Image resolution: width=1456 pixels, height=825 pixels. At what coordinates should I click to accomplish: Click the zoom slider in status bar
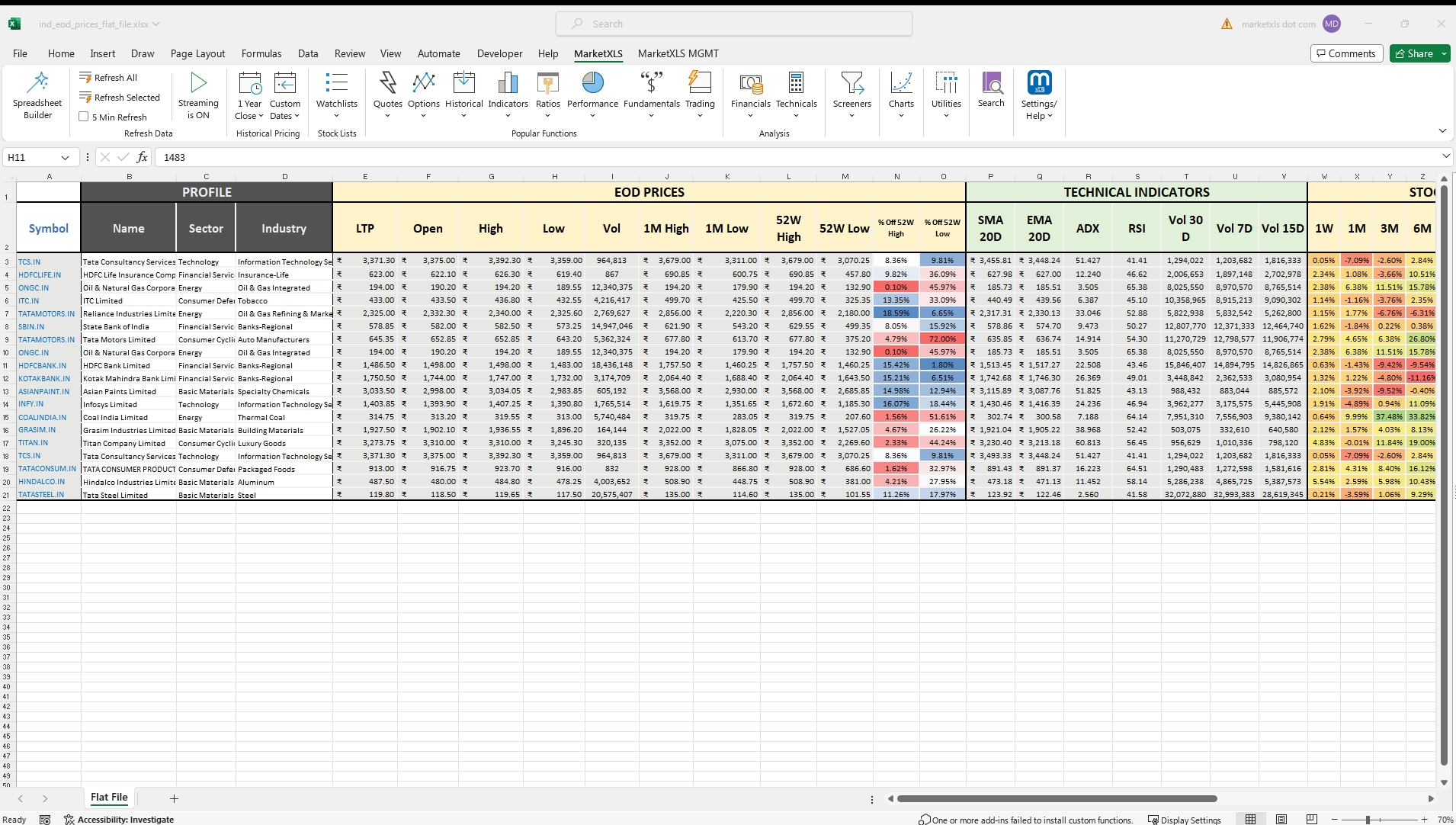pyautogui.click(x=1368, y=820)
